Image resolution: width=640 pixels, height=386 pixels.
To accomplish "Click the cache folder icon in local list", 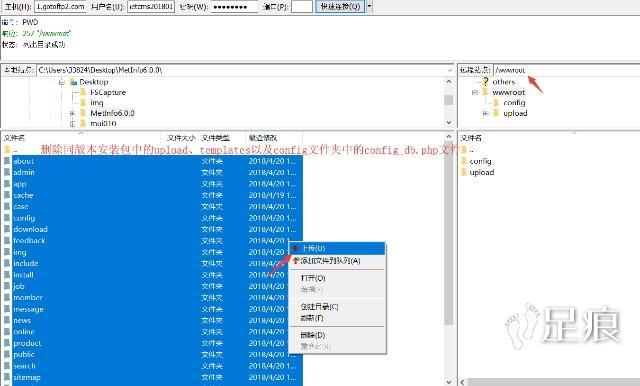I will (x=7, y=195).
